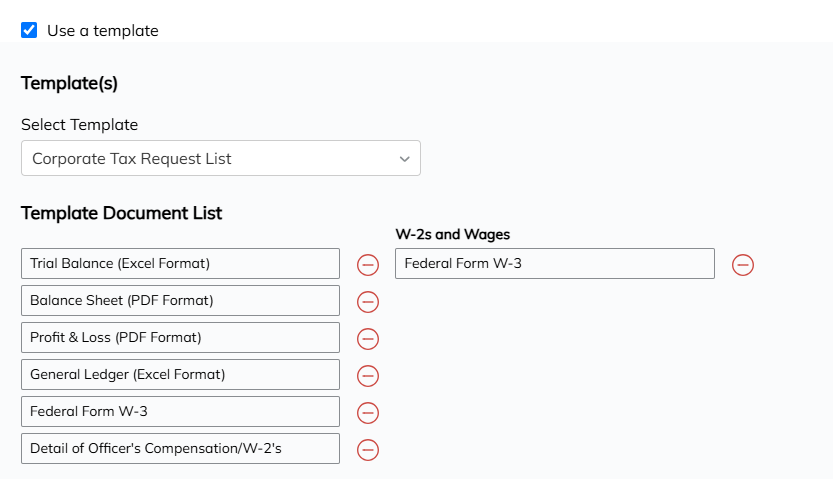Edit Detail of Officer's Compensation/W-2's field

click(181, 448)
